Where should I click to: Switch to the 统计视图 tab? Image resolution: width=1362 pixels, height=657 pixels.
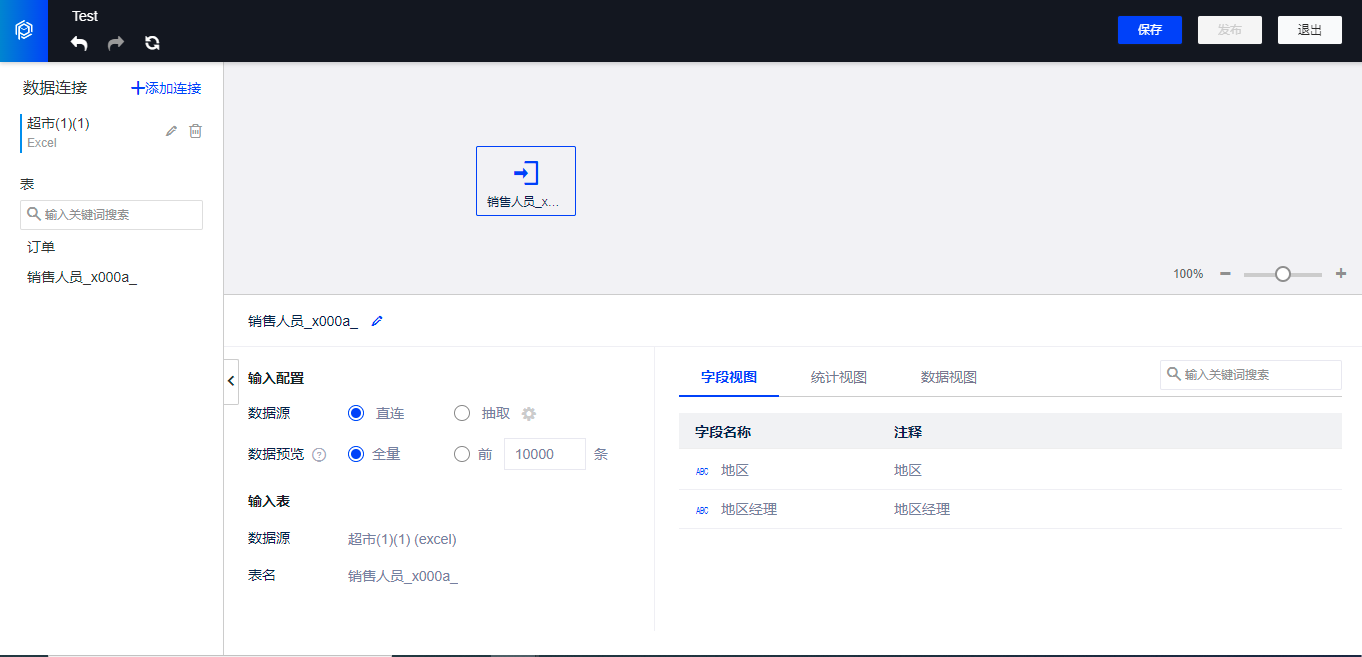tap(839, 377)
